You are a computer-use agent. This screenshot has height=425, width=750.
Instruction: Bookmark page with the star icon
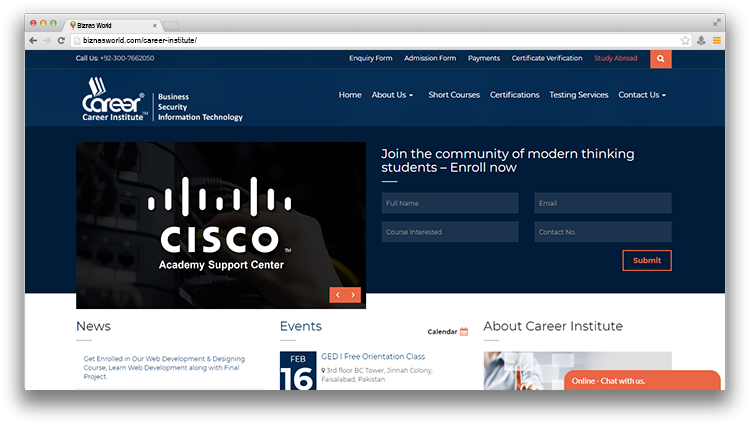[685, 41]
